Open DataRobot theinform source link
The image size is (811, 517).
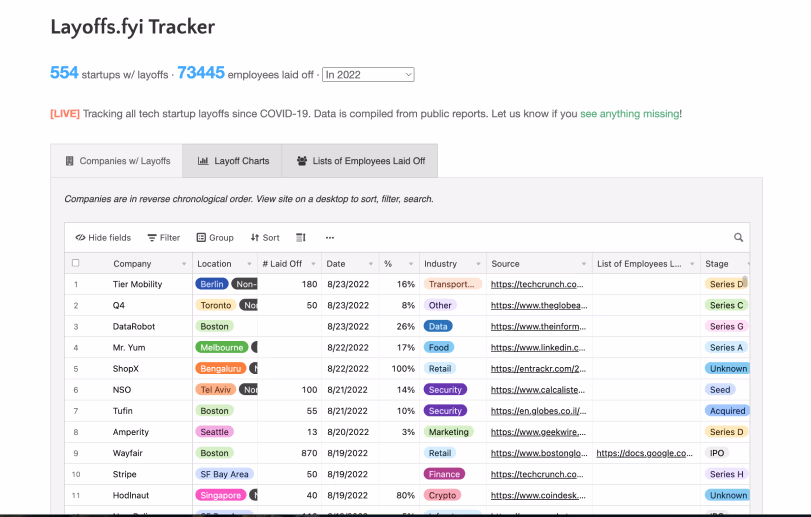click(x=538, y=327)
